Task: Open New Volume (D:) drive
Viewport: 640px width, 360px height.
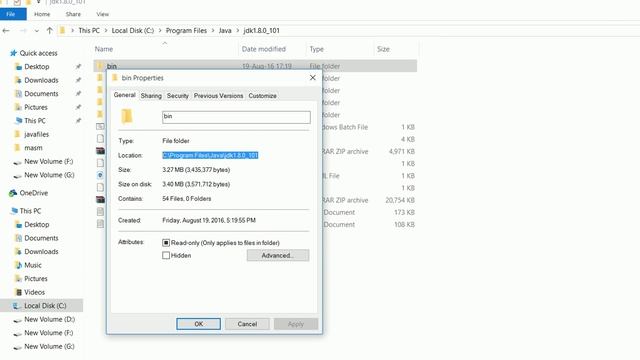Action: [49, 319]
